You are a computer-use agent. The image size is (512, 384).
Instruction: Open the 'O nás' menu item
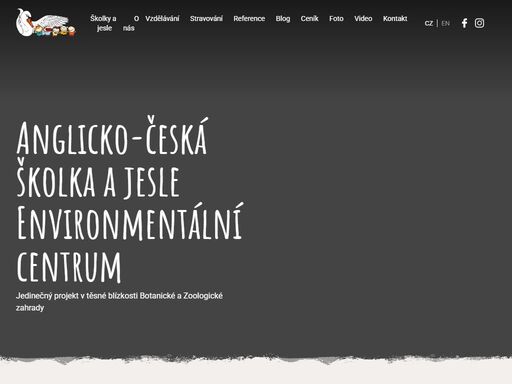pos(130,23)
